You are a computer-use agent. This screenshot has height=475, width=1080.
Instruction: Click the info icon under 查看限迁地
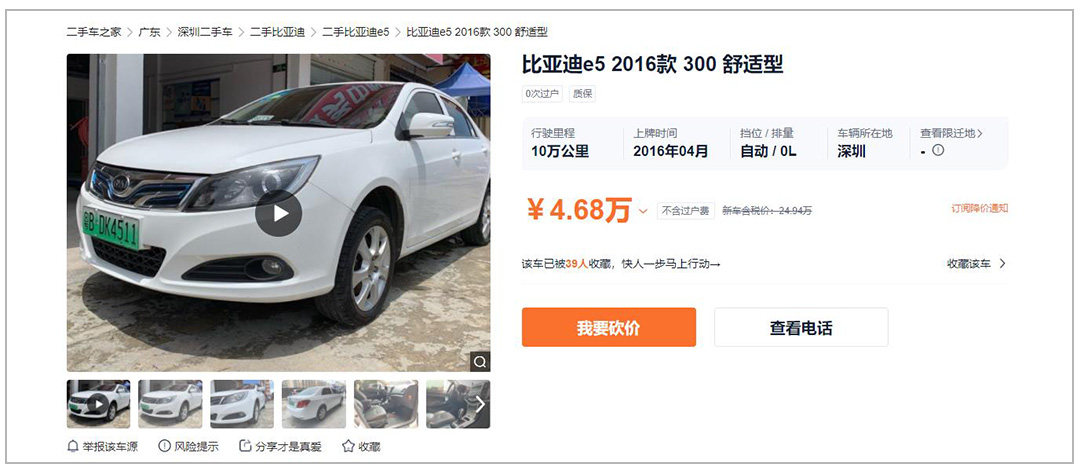[937, 151]
